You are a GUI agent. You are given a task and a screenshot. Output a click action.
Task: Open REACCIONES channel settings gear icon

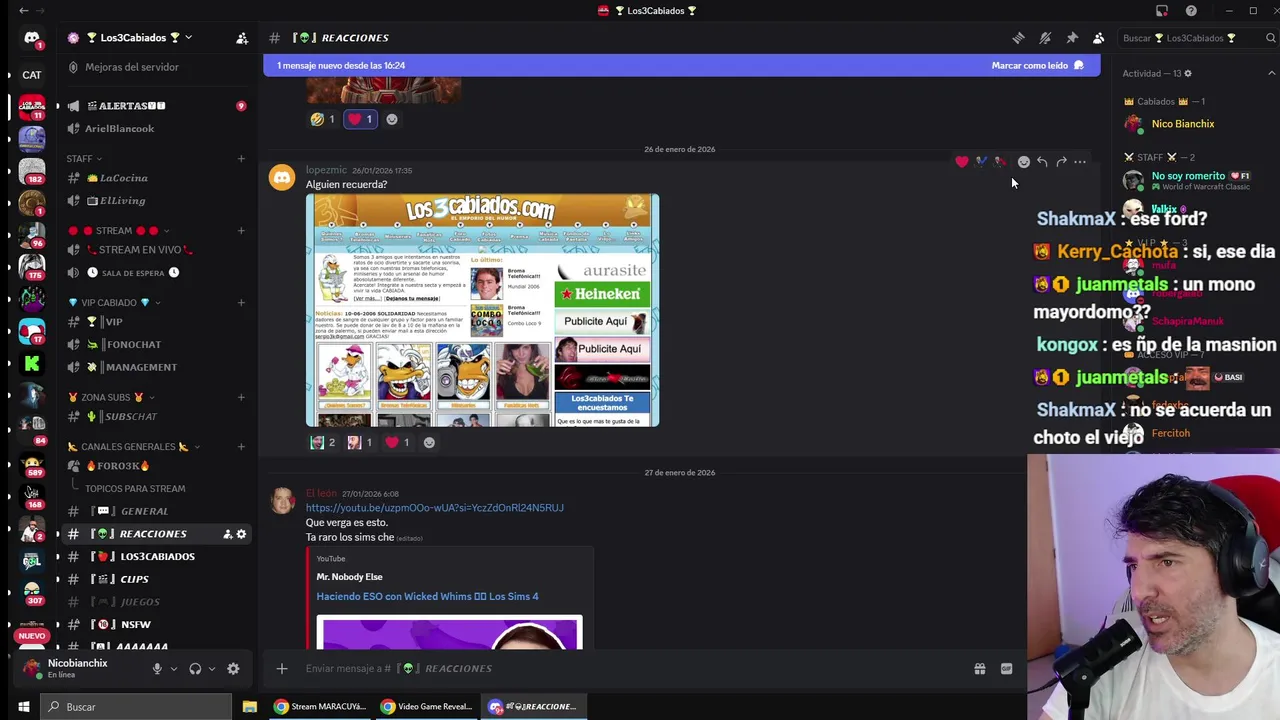[241, 534]
